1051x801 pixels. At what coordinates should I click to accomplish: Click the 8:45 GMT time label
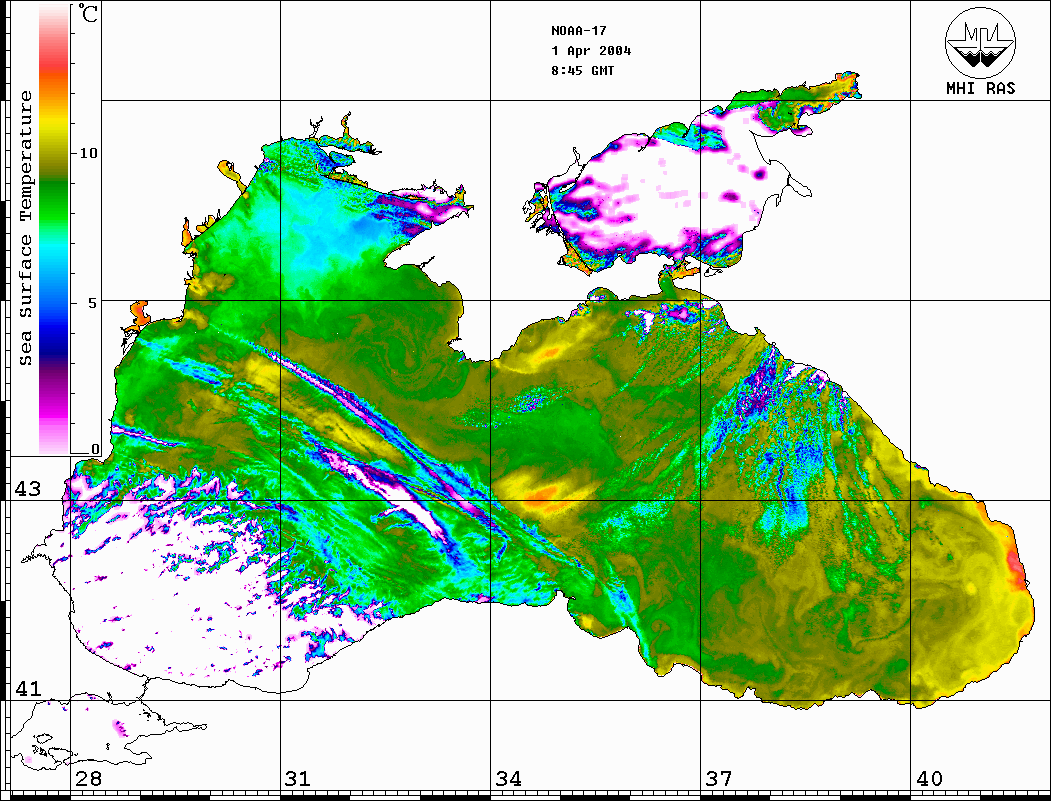point(583,71)
